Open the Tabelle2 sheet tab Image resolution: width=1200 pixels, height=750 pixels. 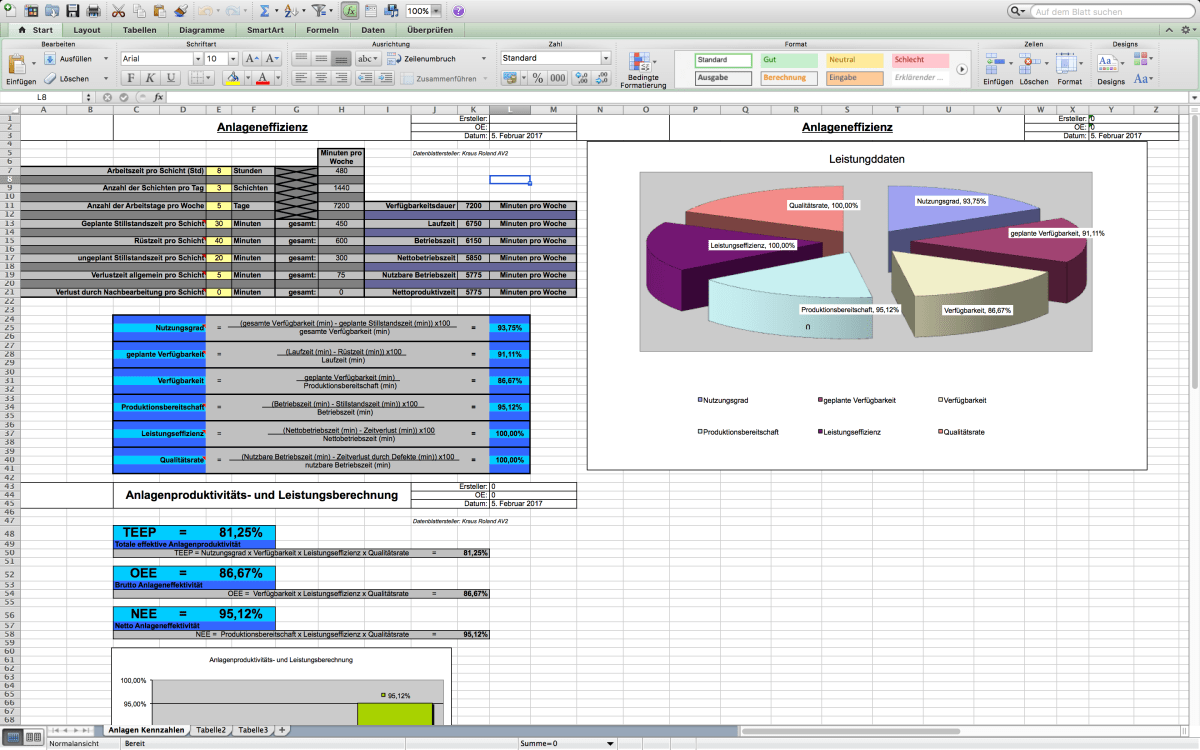coord(210,731)
